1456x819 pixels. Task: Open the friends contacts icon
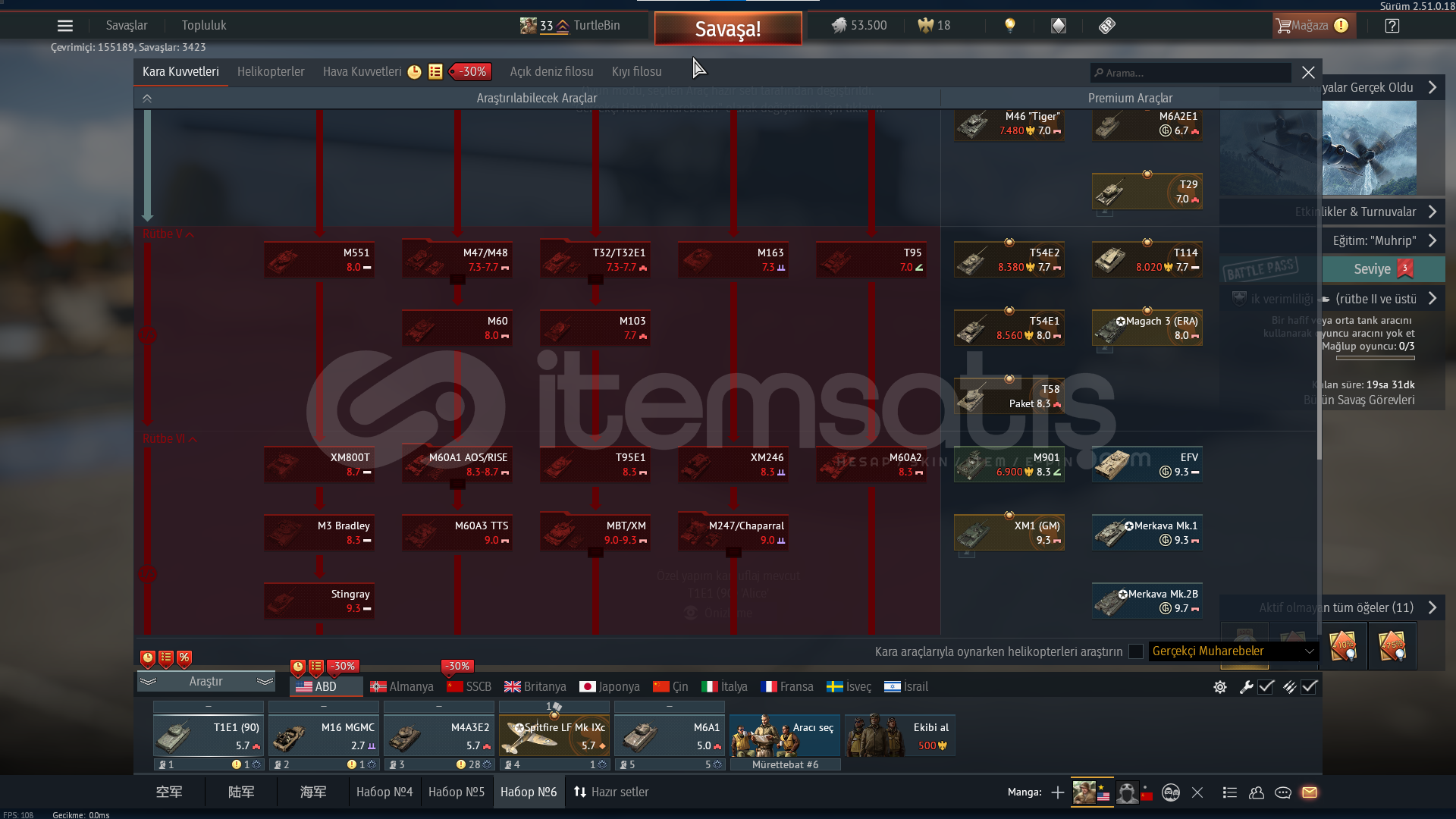[1257, 792]
